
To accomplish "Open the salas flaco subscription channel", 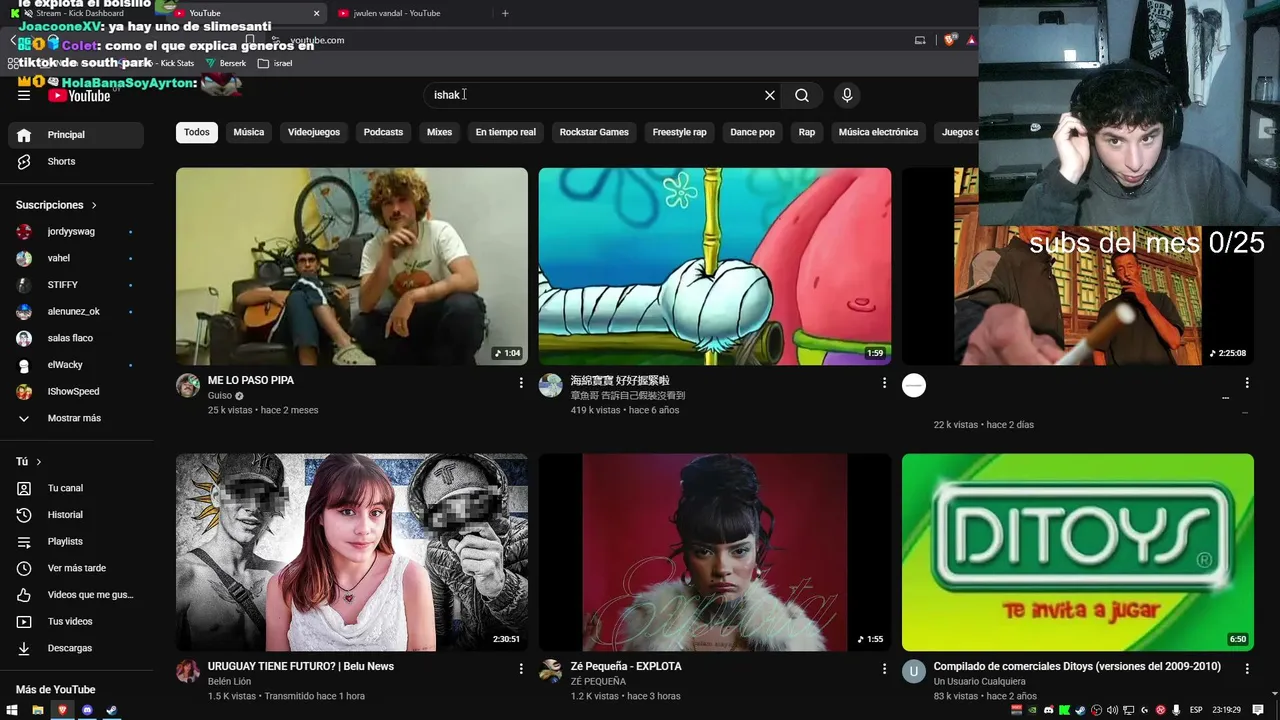I will pyautogui.click(x=76, y=338).
